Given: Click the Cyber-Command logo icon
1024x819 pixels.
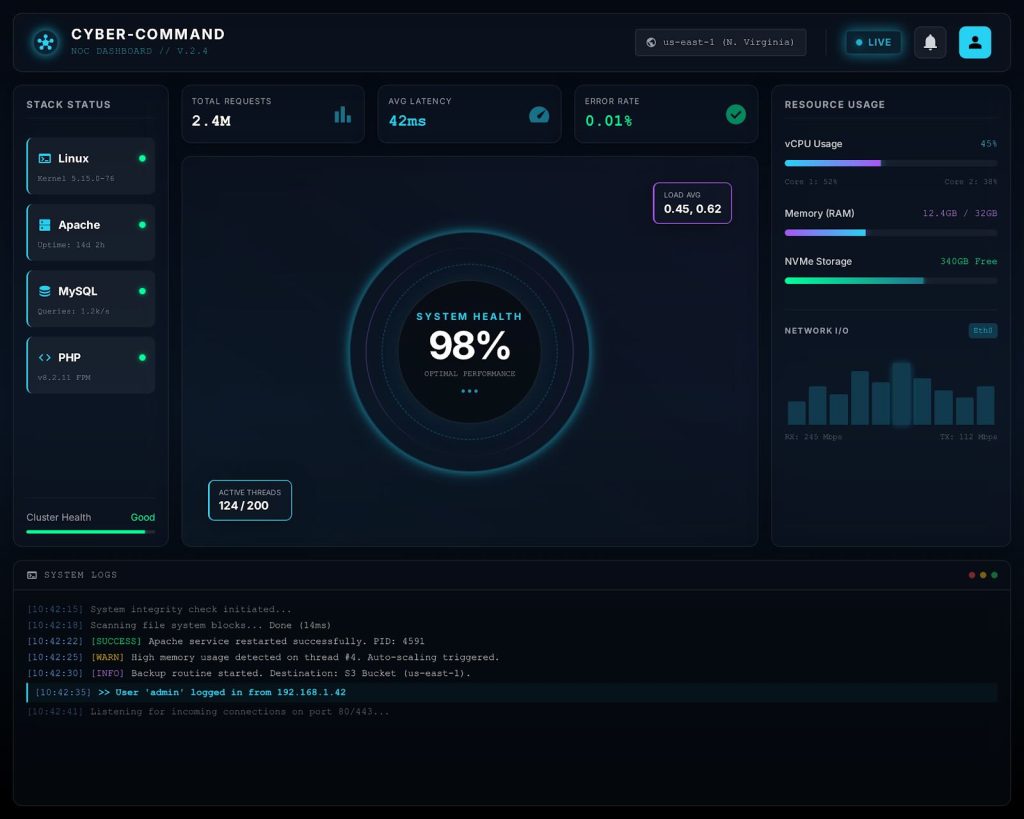Looking at the screenshot, I should point(45,42).
